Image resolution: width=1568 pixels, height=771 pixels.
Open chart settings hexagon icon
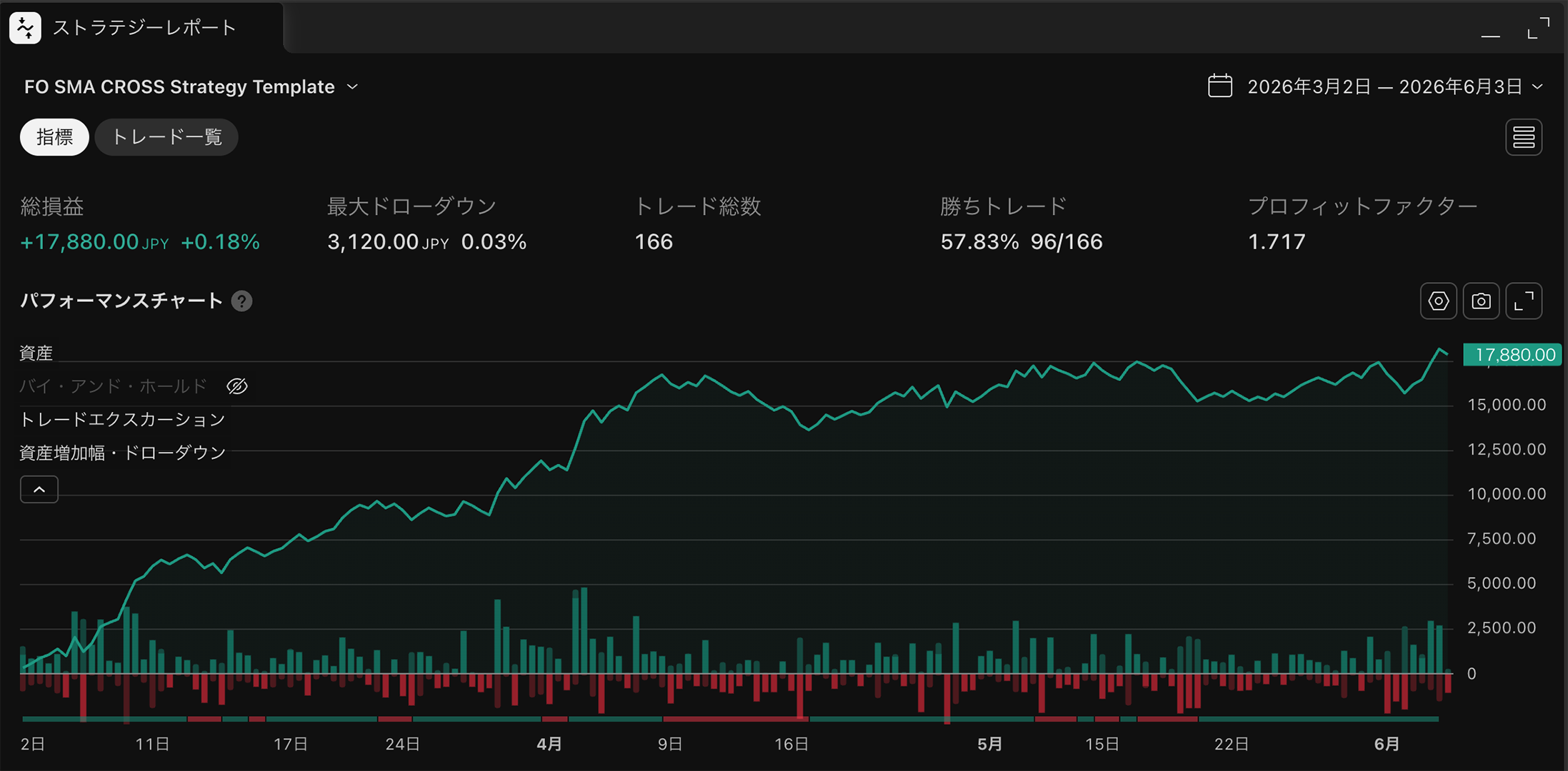pyautogui.click(x=1438, y=301)
